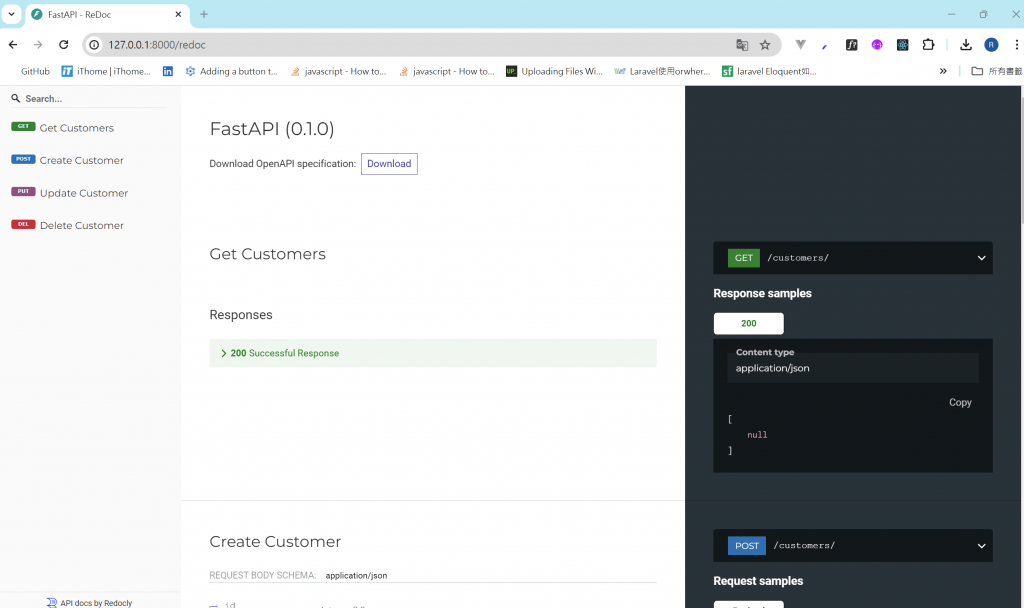Open the API docs by Redocly link

[x=89, y=603]
